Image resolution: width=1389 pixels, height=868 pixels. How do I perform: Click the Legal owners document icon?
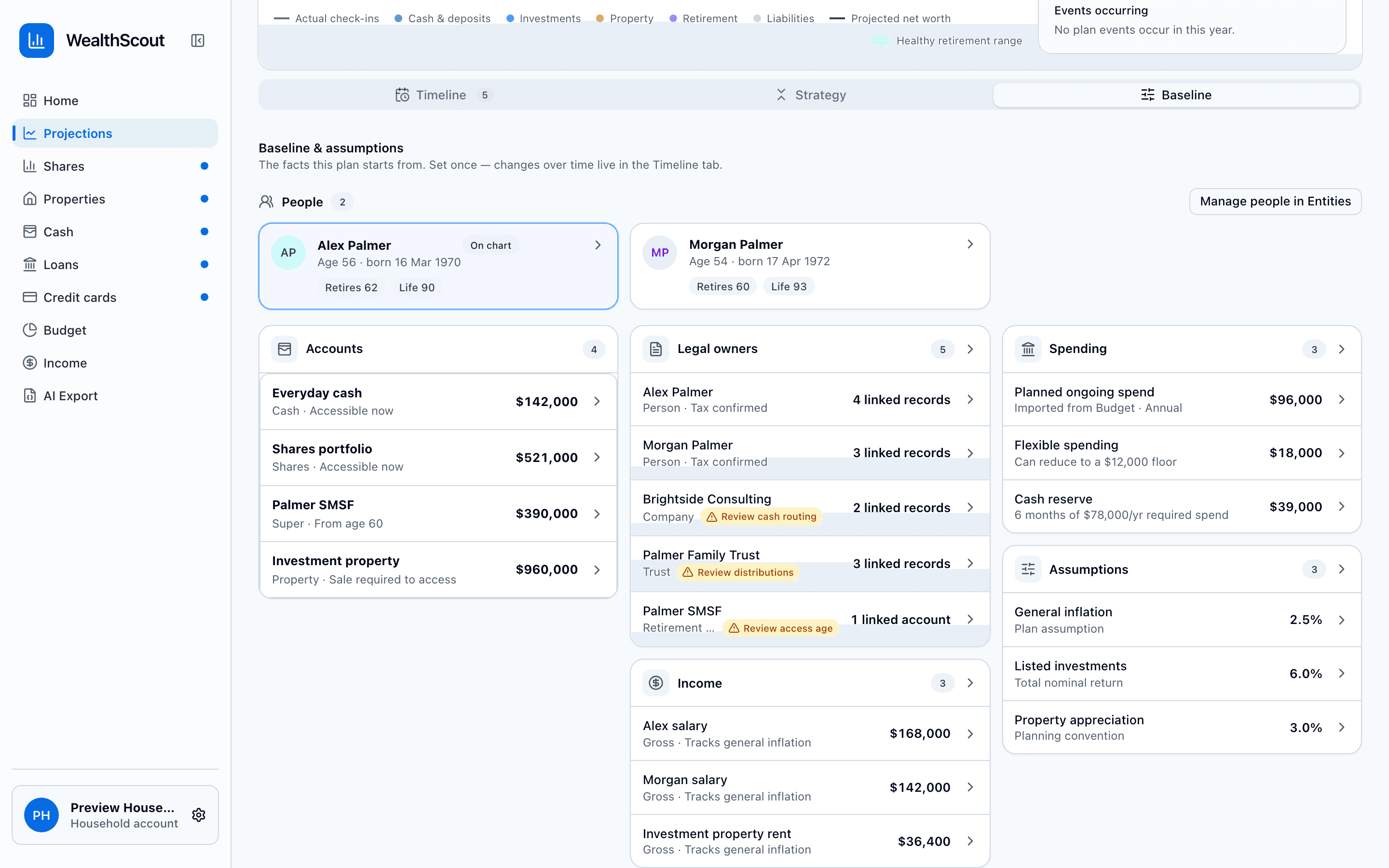coord(656,349)
